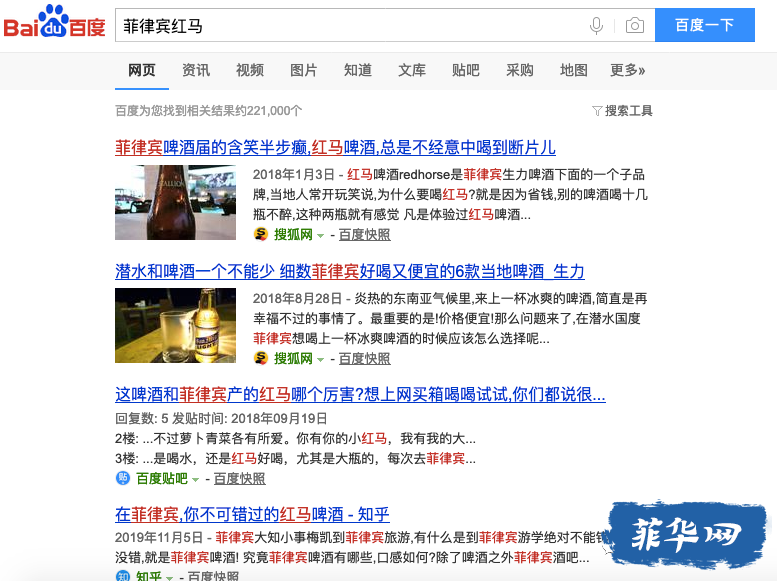Open 百度快照 for the Tieba result
This screenshot has width=777, height=581.
click(240, 478)
